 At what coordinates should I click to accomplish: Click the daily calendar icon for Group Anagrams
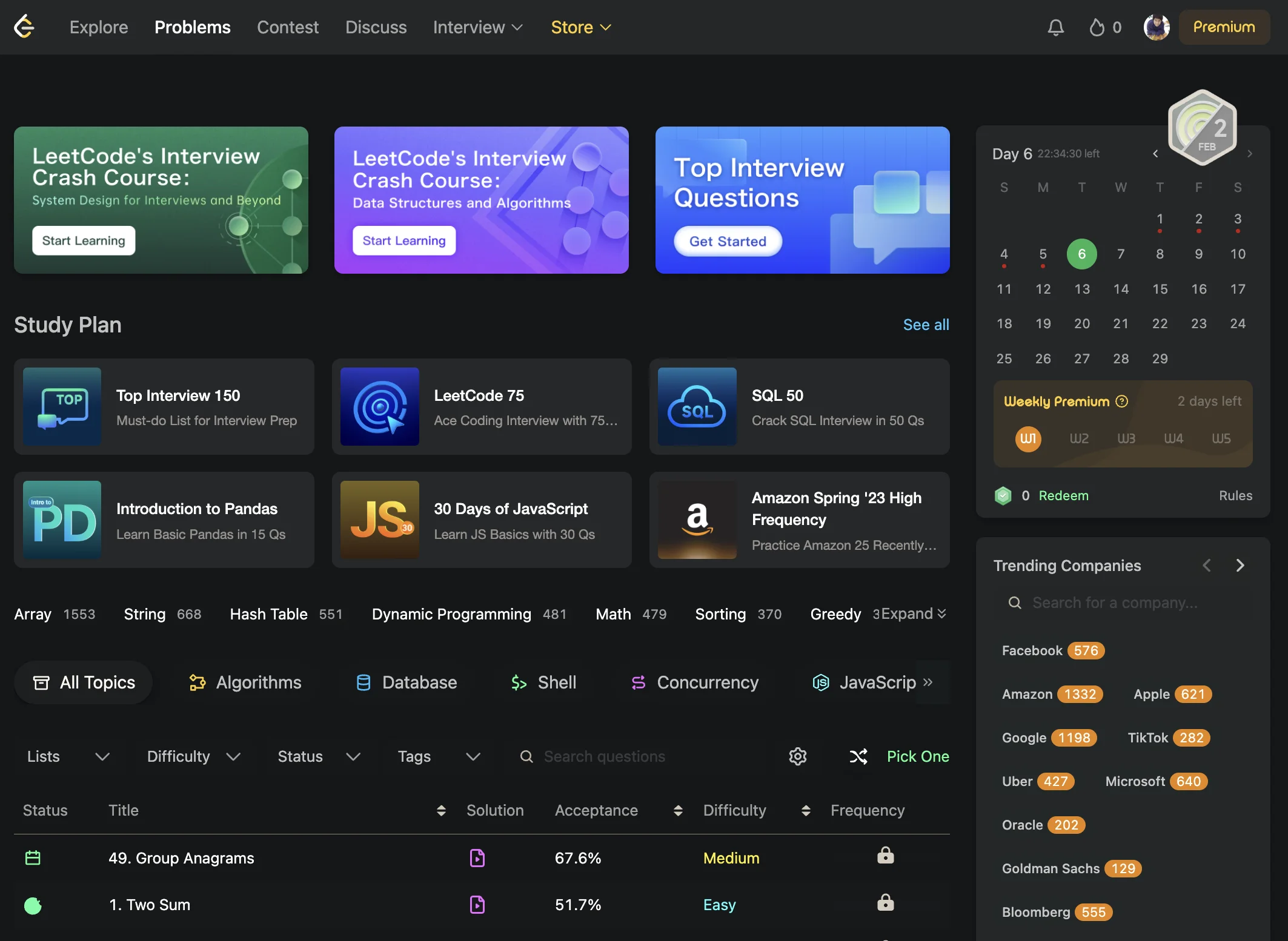tap(33, 857)
